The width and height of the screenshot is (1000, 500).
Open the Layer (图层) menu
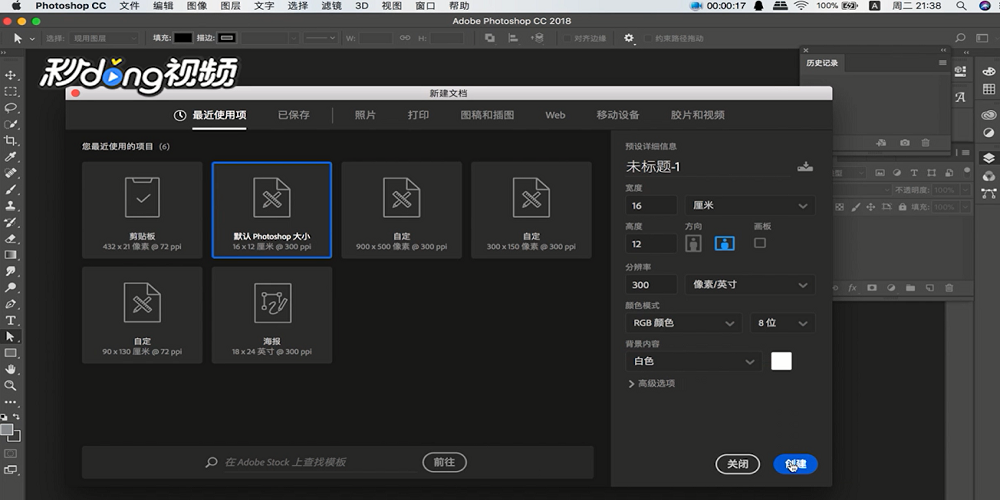coord(230,6)
